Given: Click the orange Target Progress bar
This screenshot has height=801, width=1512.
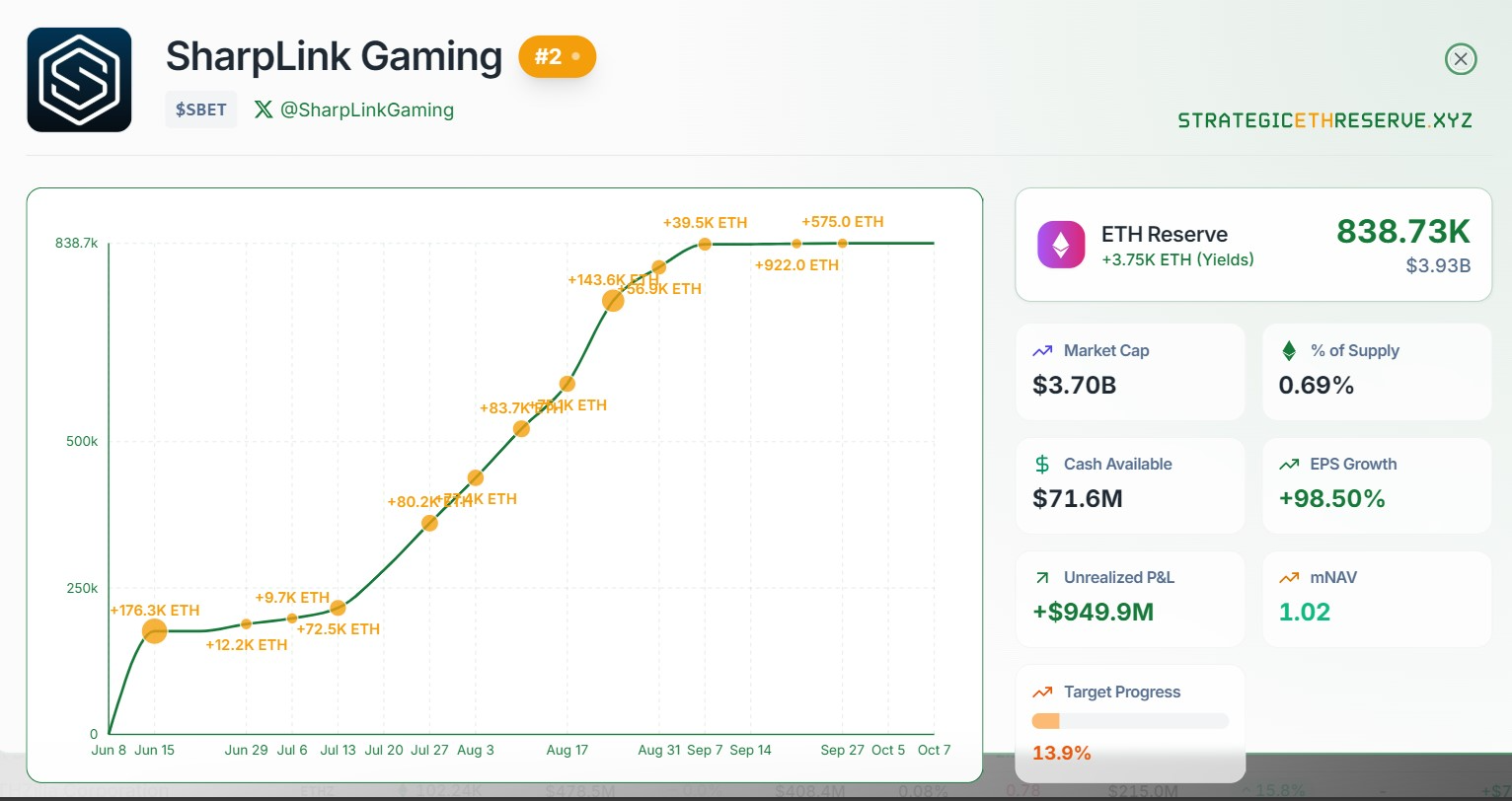Looking at the screenshot, I should coord(1044,721).
